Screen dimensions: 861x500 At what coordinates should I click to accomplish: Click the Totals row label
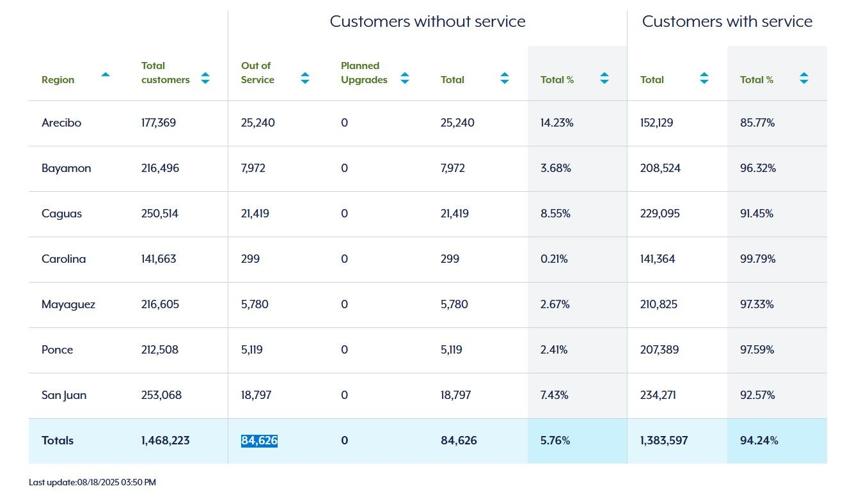click(x=57, y=440)
